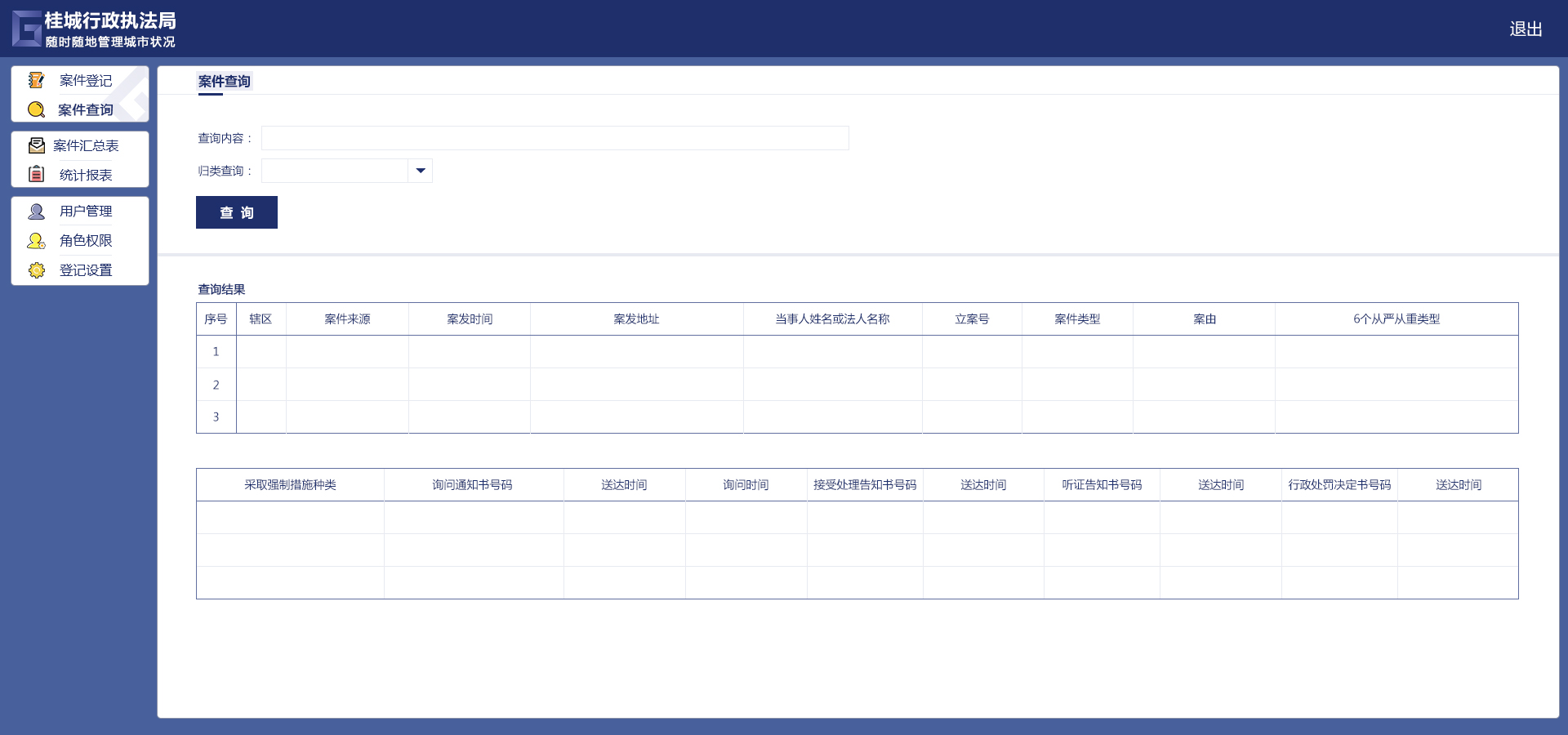The image size is (1568, 735).
Task: Open 用户管理 in the sidebar menu
Action: [x=86, y=212]
